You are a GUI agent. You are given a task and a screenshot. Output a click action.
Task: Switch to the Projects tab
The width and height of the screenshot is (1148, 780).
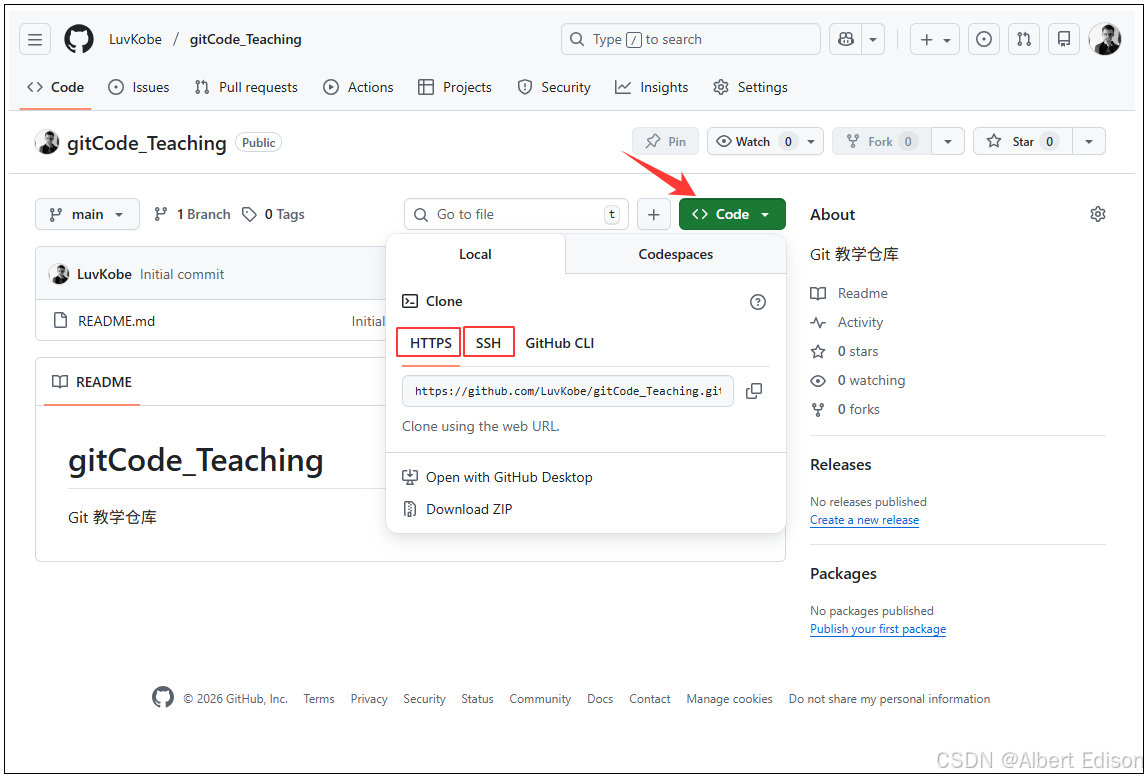[x=455, y=87]
